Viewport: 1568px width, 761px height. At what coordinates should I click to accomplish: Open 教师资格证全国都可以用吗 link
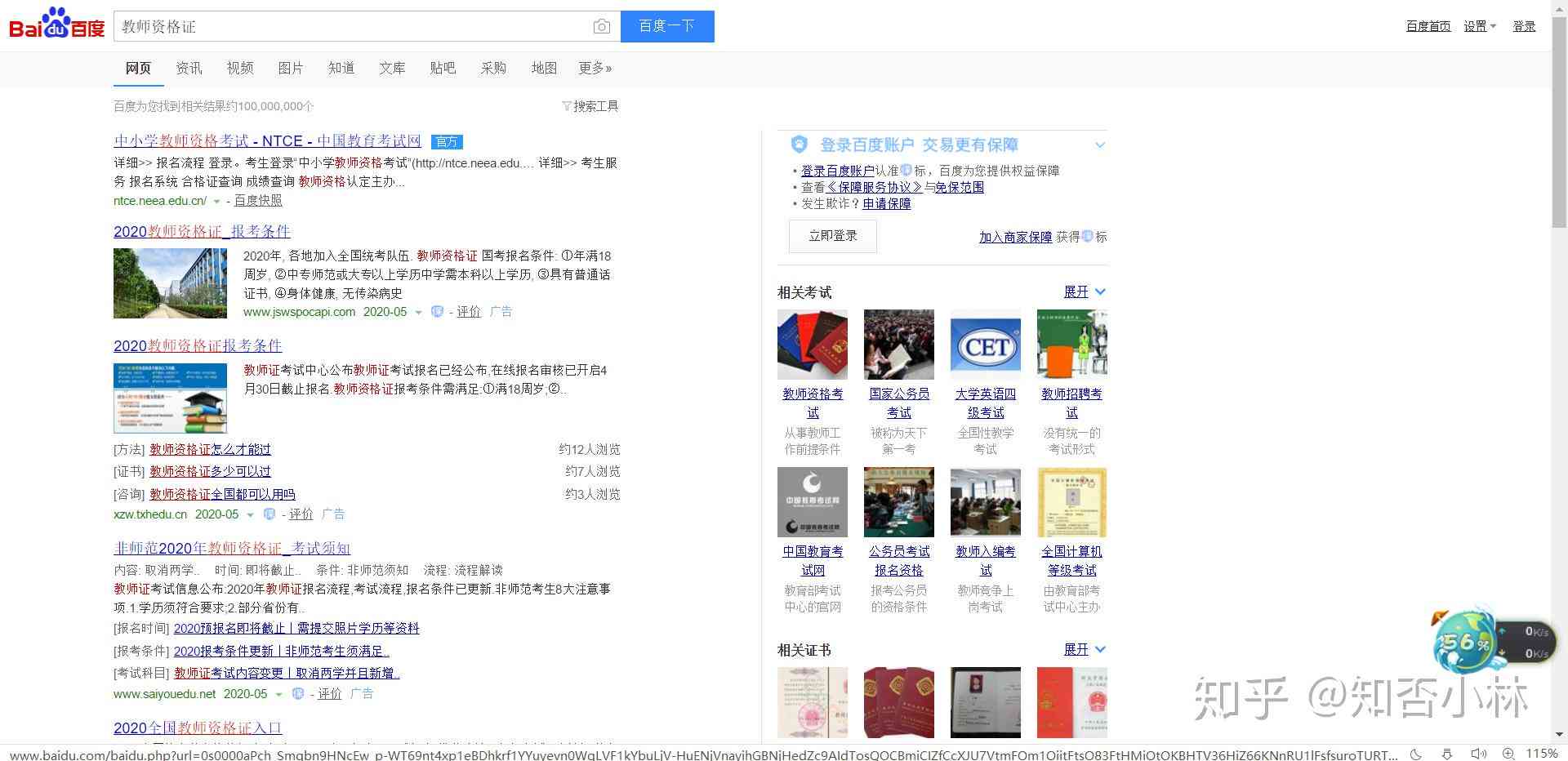coord(222,494)
